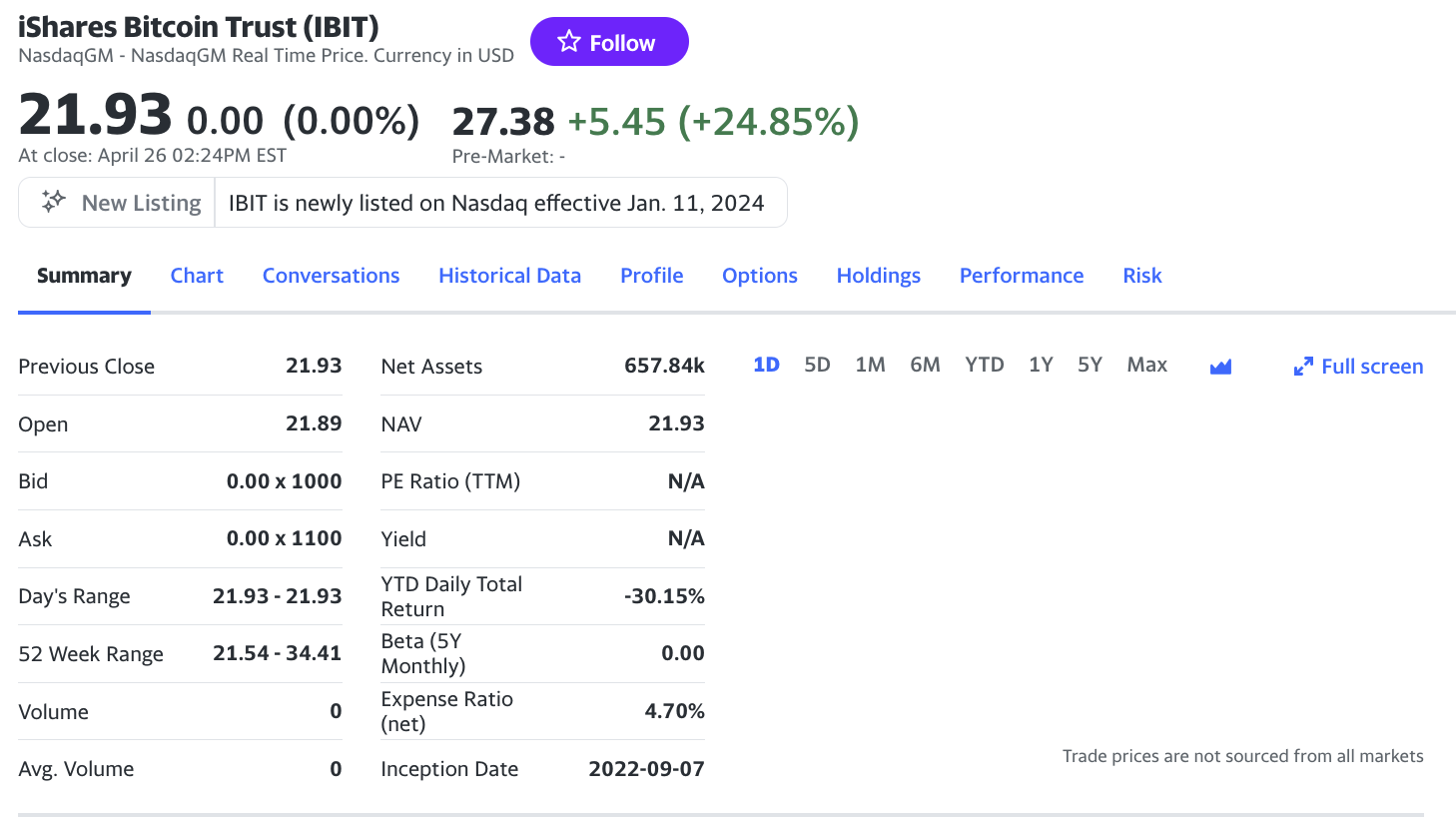Click the Day's Range value 21.93 - 21.93
This screenshot has width=1456, height=831.
[278, 596]
